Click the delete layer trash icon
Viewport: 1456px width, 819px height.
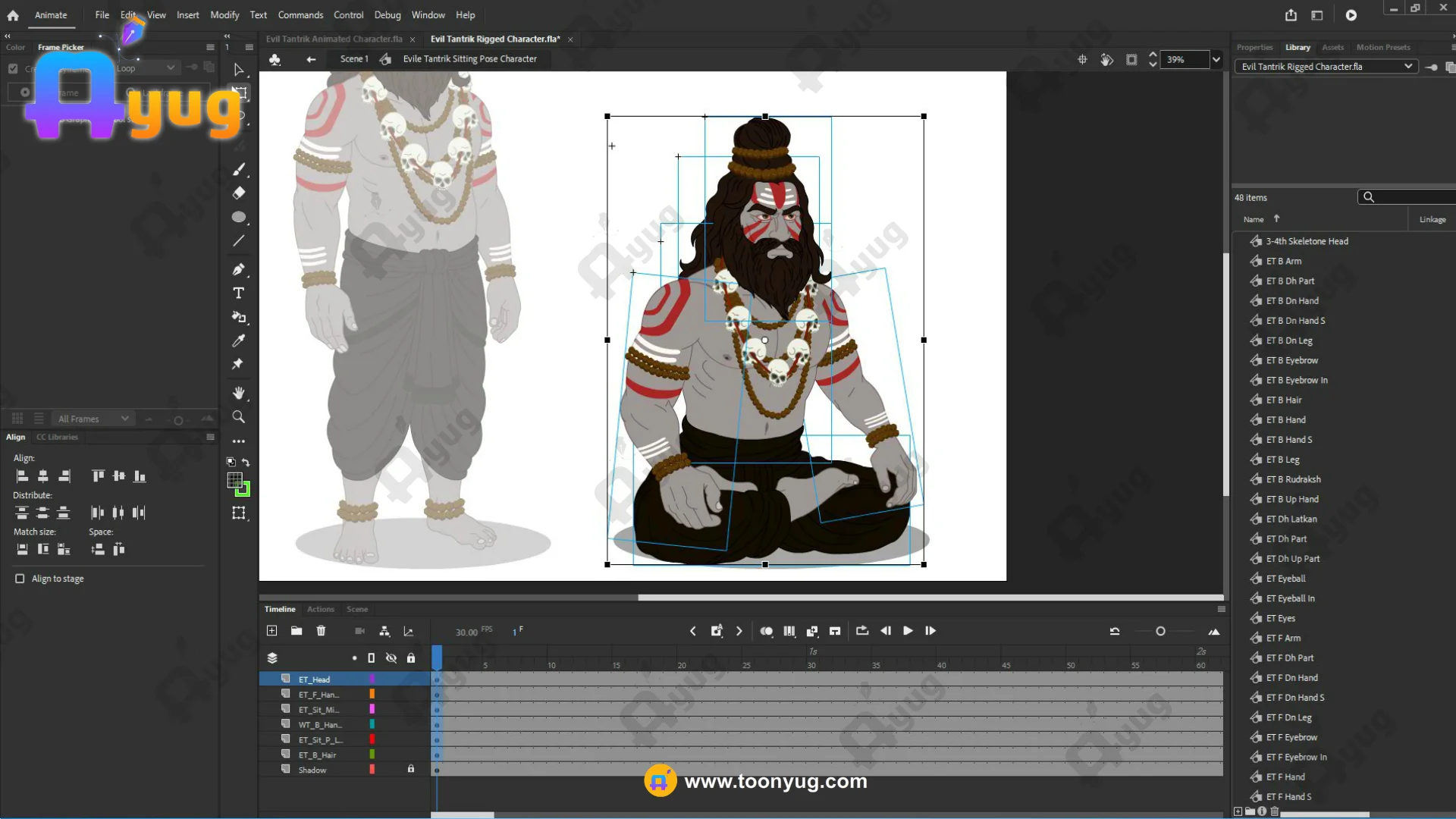(321, 631)
